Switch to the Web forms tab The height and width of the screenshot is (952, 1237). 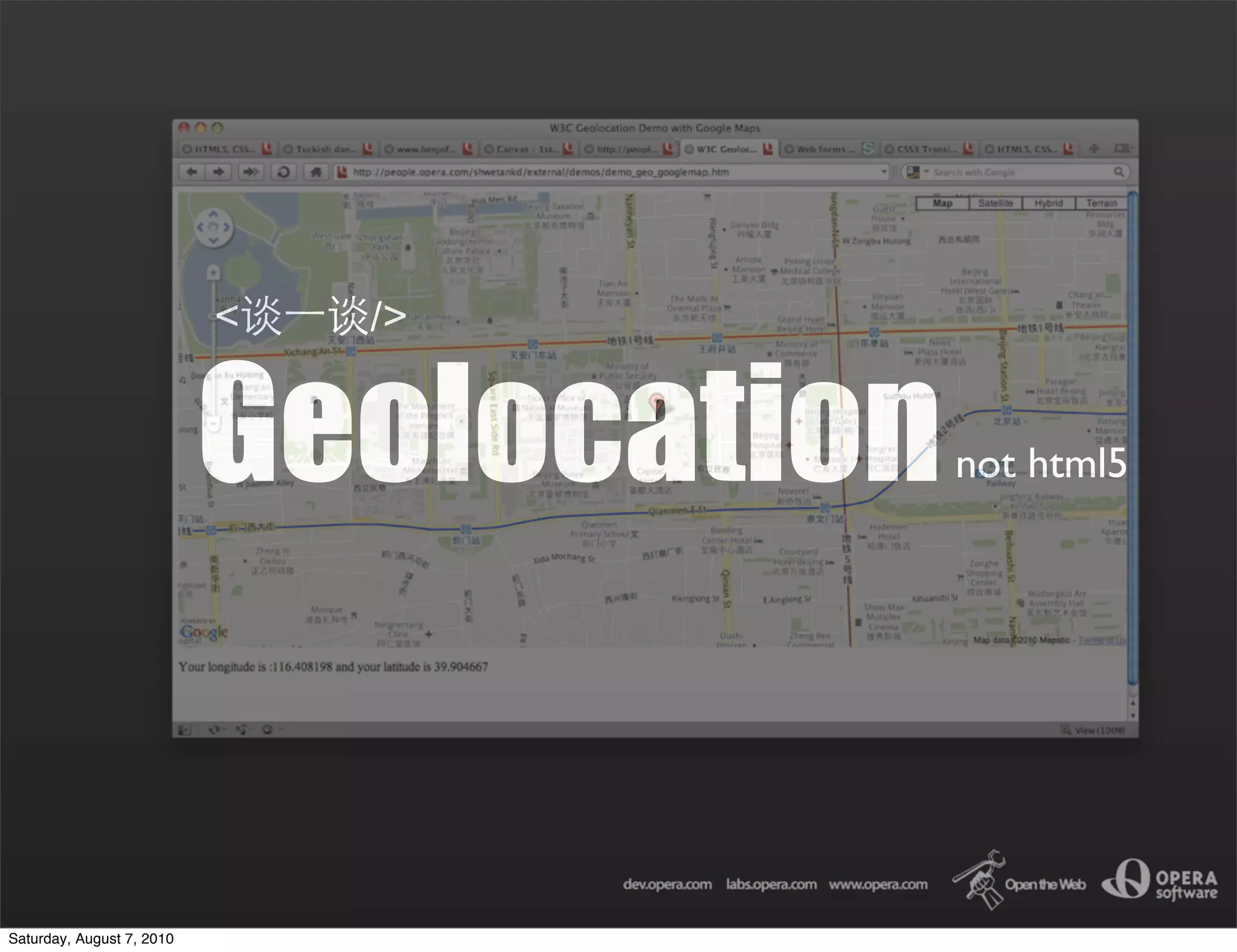829,149
